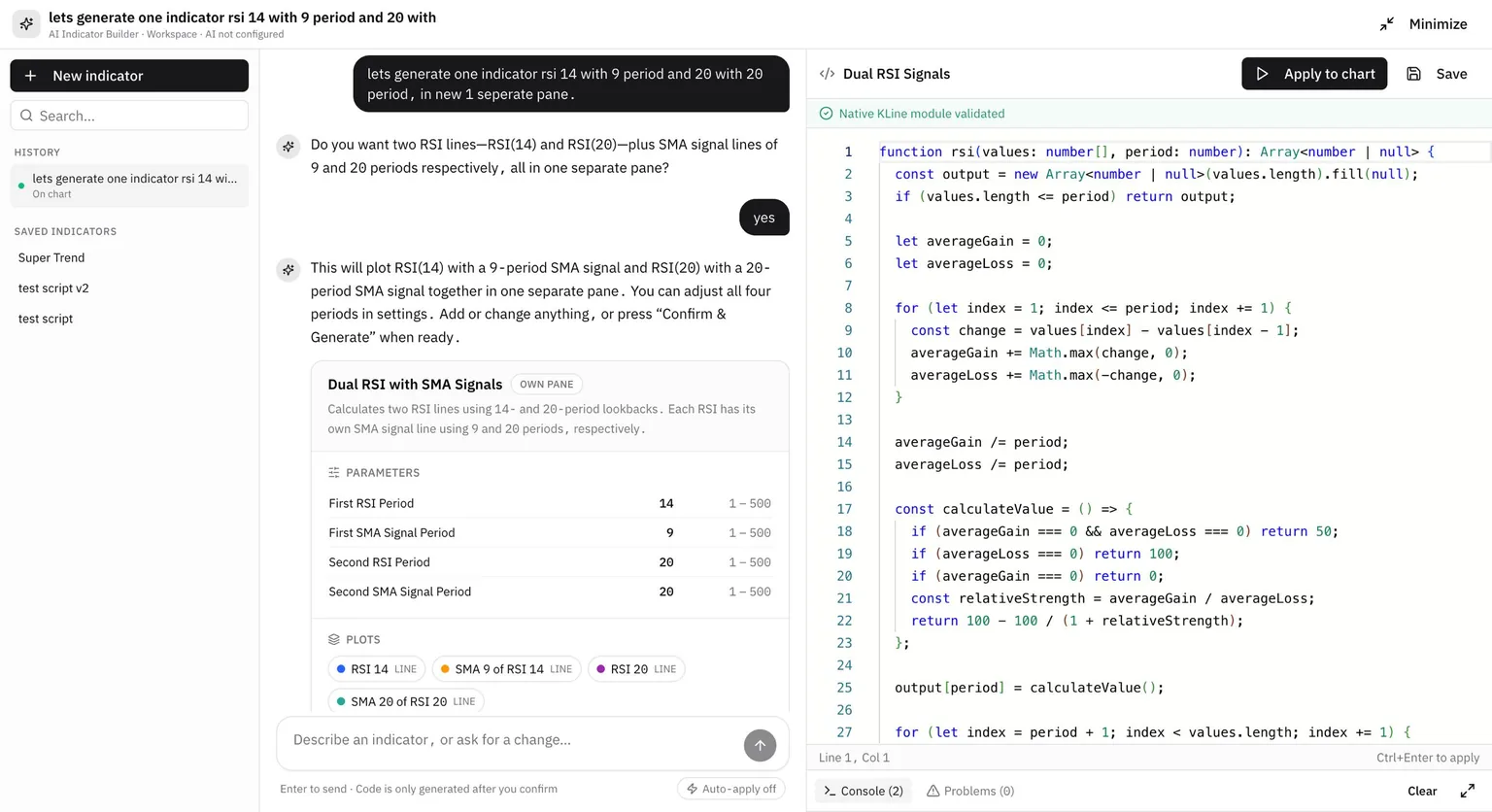Click the OWN PANE badge

point(546,385)
